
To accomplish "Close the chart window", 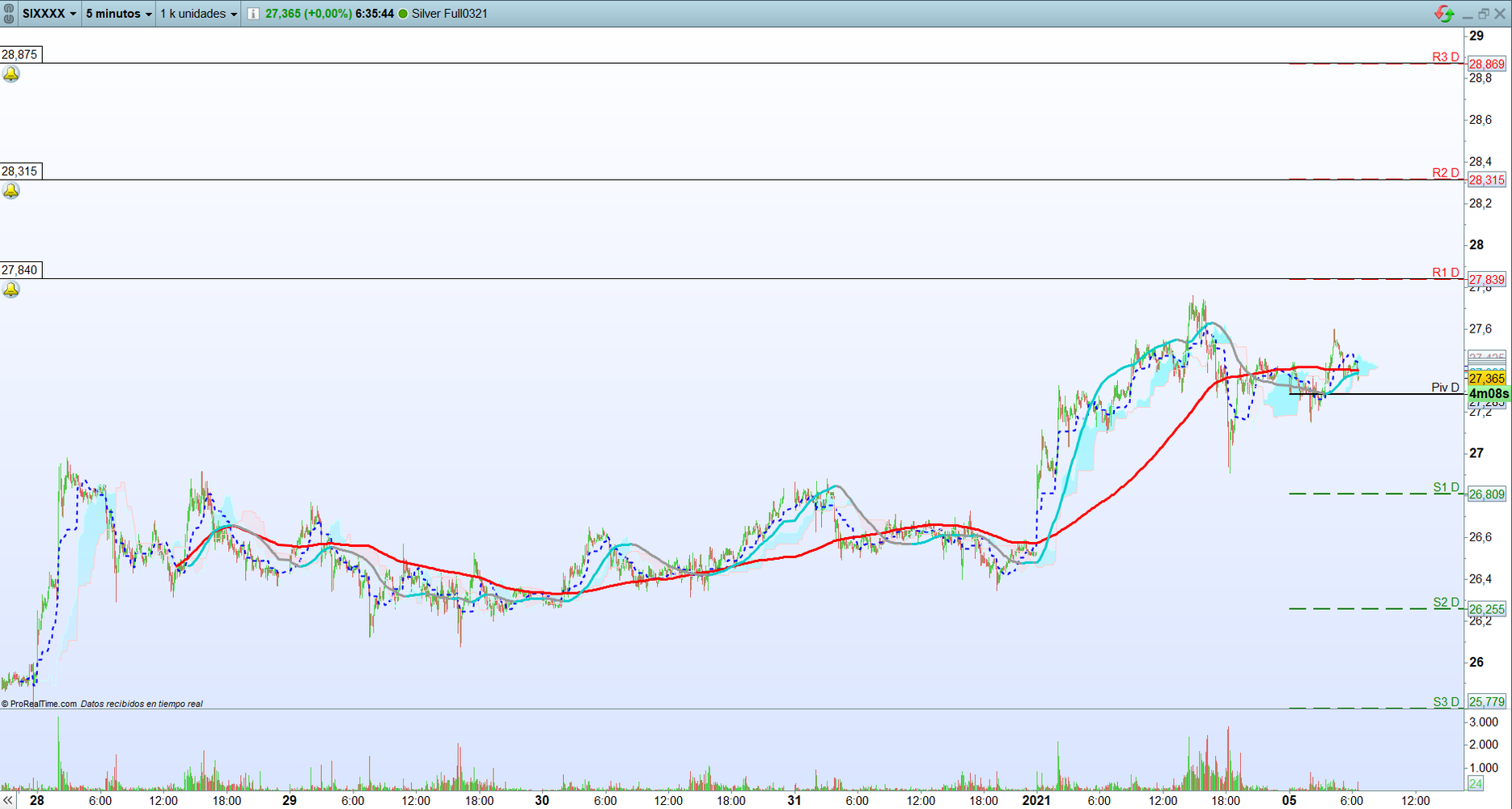I will point(1500,14).
